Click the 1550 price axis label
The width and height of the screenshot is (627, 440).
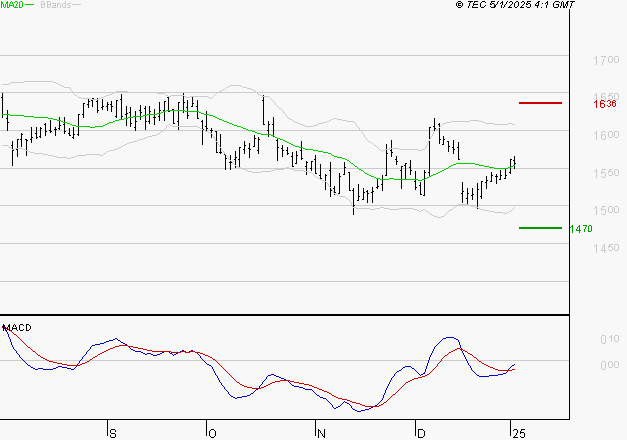[606, 173]
